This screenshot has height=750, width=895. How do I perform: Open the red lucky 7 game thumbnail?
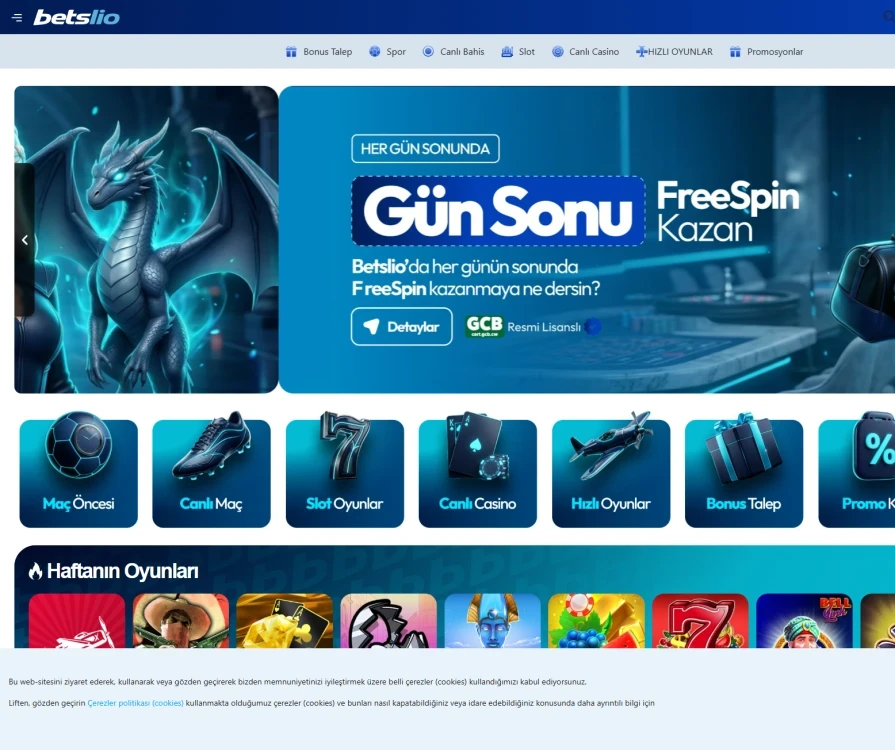700,620
